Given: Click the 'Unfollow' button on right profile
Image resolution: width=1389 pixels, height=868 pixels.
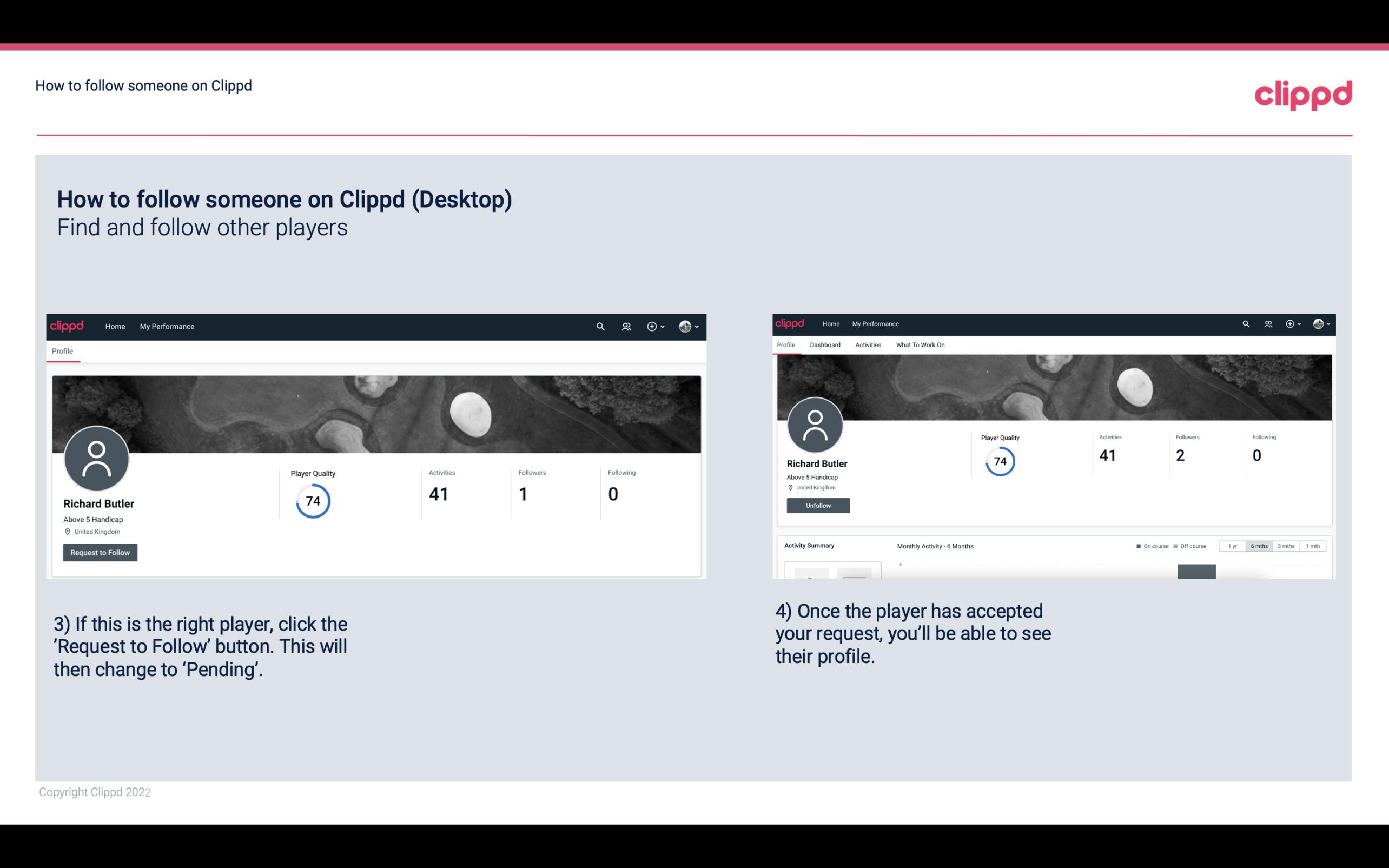Looking at the screenshot, I should pyautogui.click(x=817, y=505).
